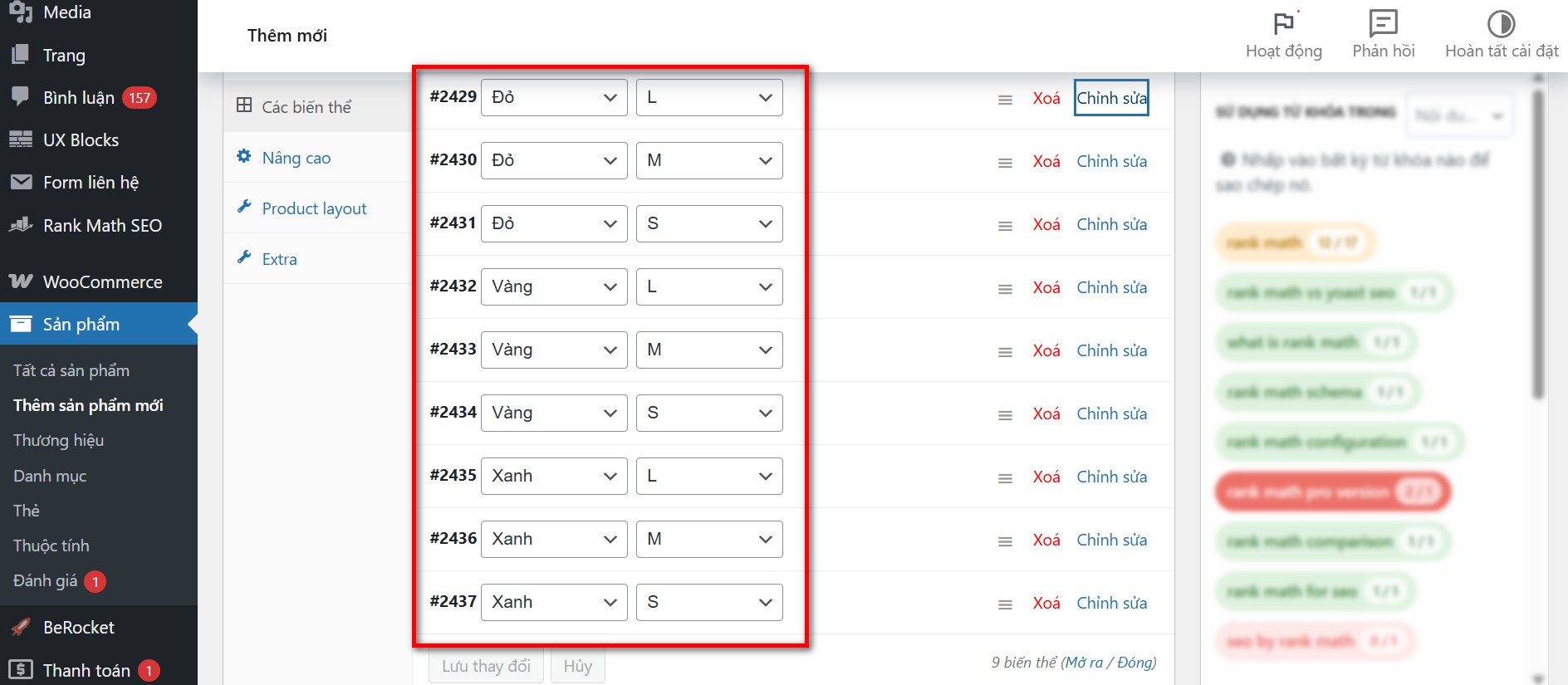This screenshot has width=1568, height=685.
Task: Click Lưu thay đổi button
Action: (486, 666)
